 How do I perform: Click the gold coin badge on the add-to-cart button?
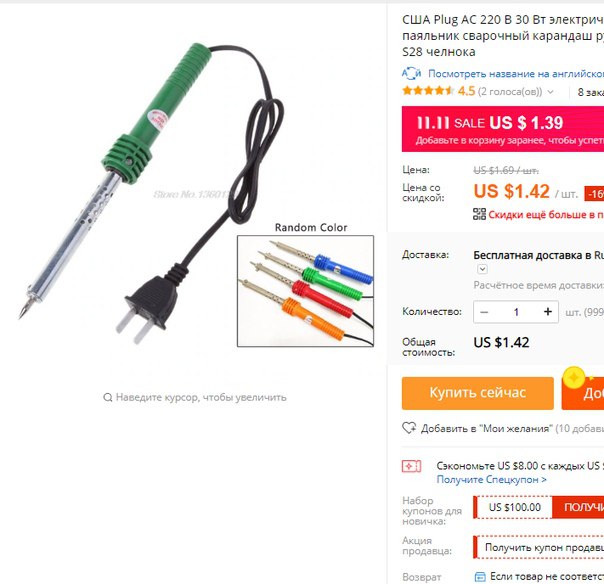click(574, 378)
